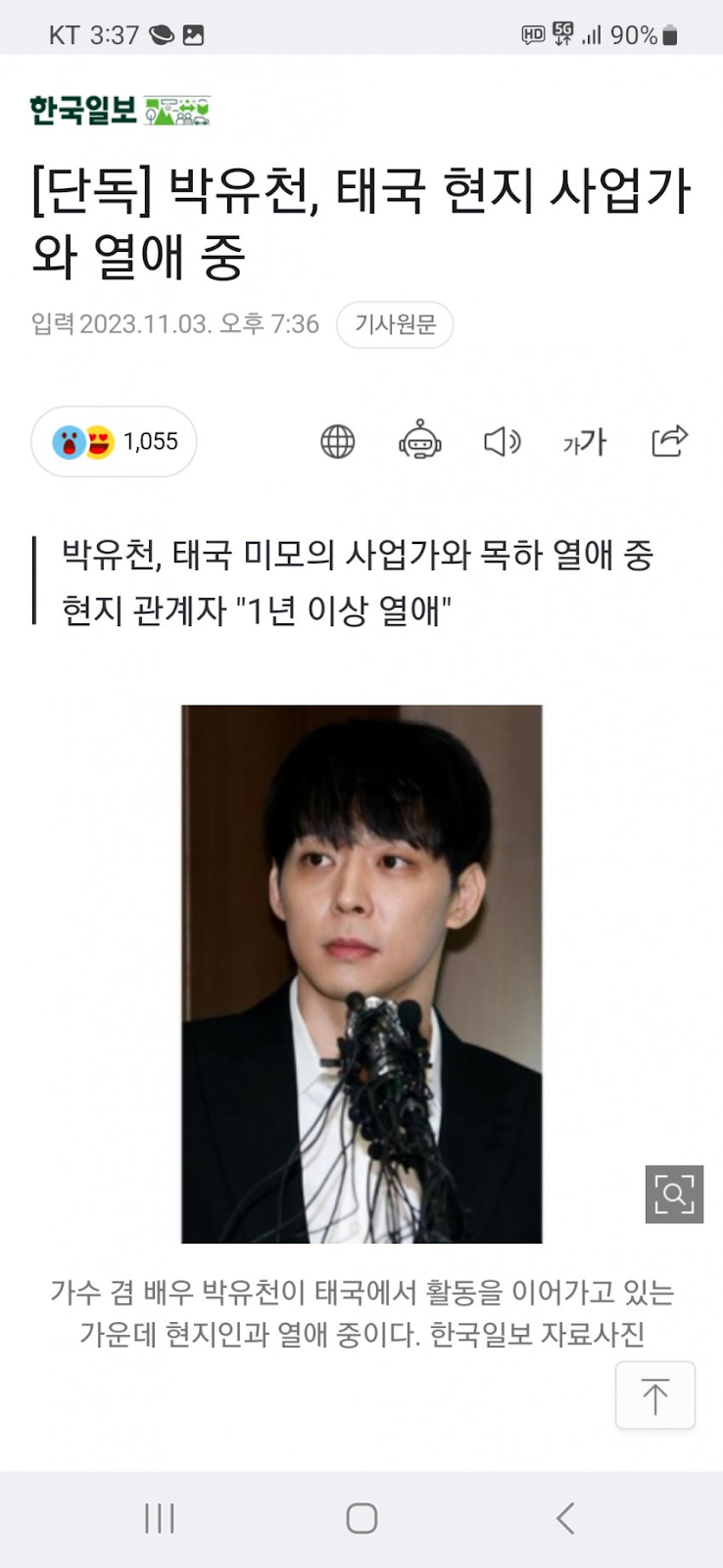Tap the share arrow icon
This screenshot has width=723, height=1568.
click(670, 441)
